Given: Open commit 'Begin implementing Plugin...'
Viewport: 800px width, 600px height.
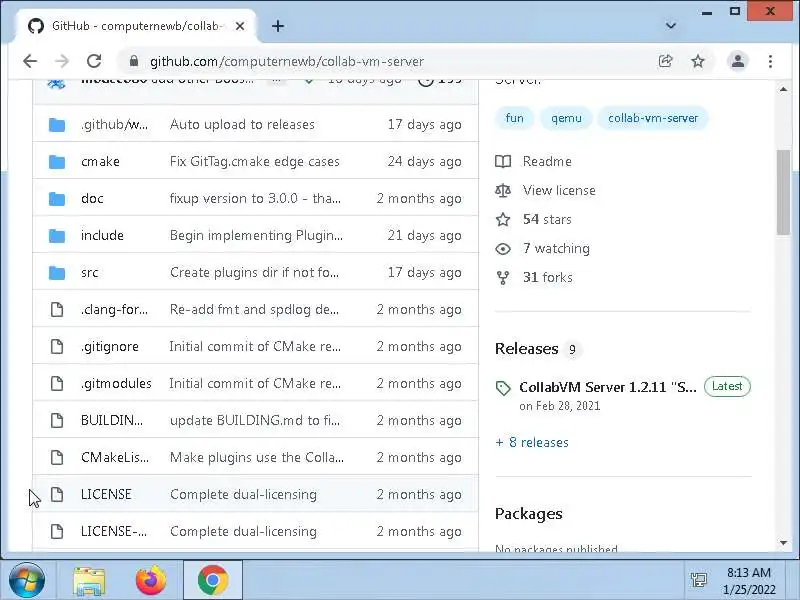Looking at the screenshot, I should [256, 236].
